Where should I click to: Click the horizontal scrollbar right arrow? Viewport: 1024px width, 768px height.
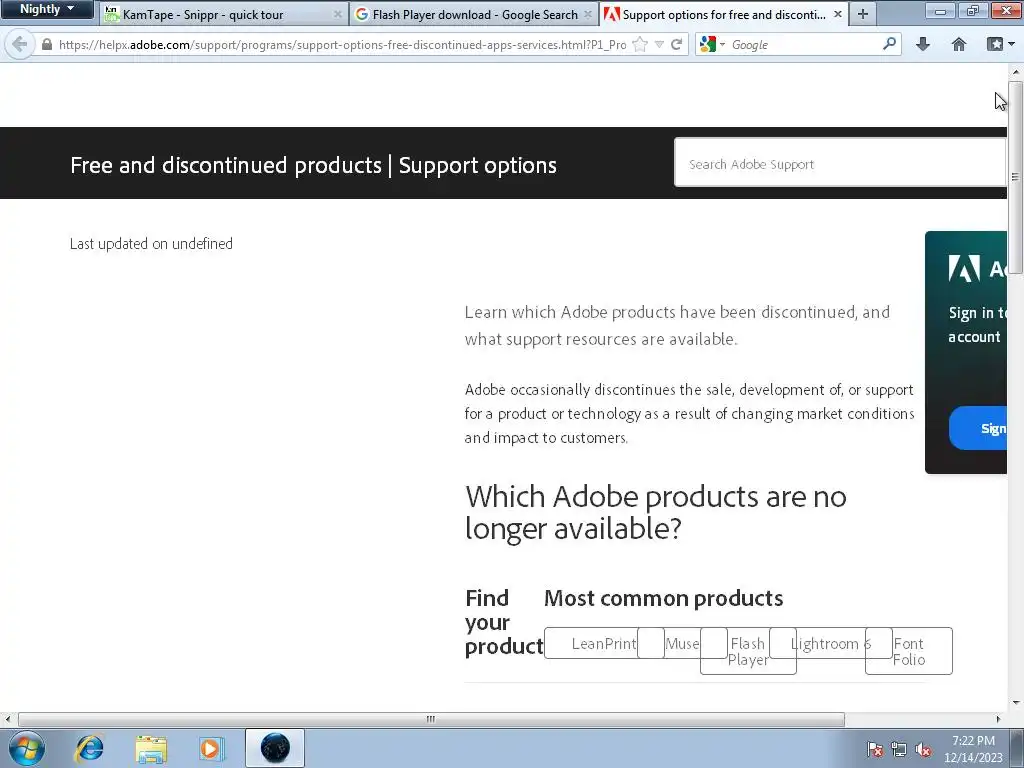(998, 719)
